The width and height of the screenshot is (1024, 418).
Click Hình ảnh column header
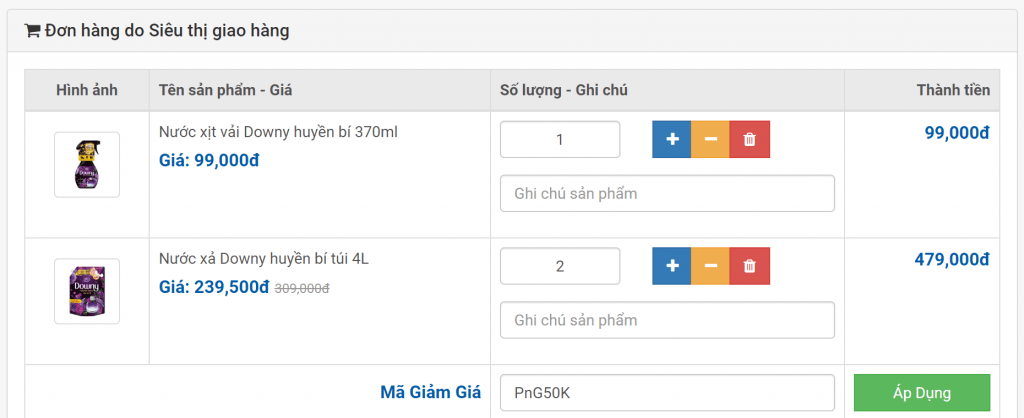coord(87,90)
